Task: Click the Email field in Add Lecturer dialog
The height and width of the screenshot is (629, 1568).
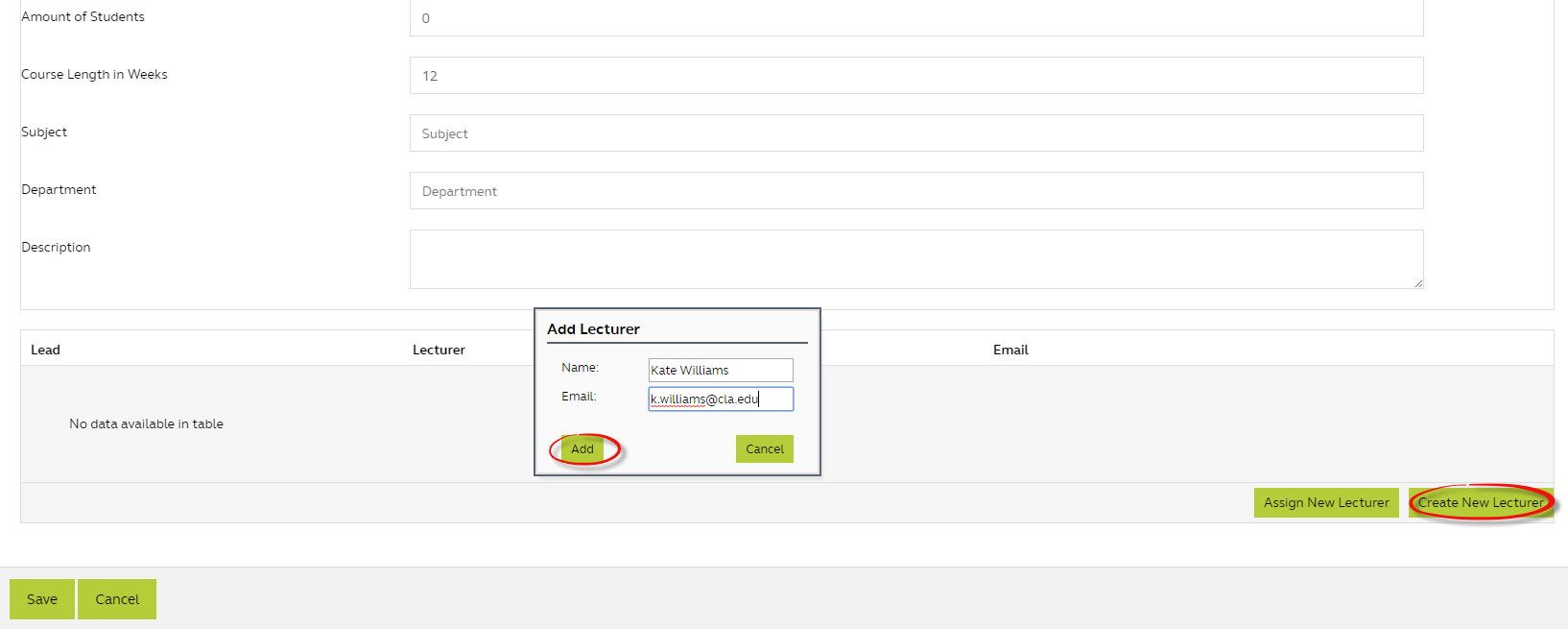Action: point(720,399)
